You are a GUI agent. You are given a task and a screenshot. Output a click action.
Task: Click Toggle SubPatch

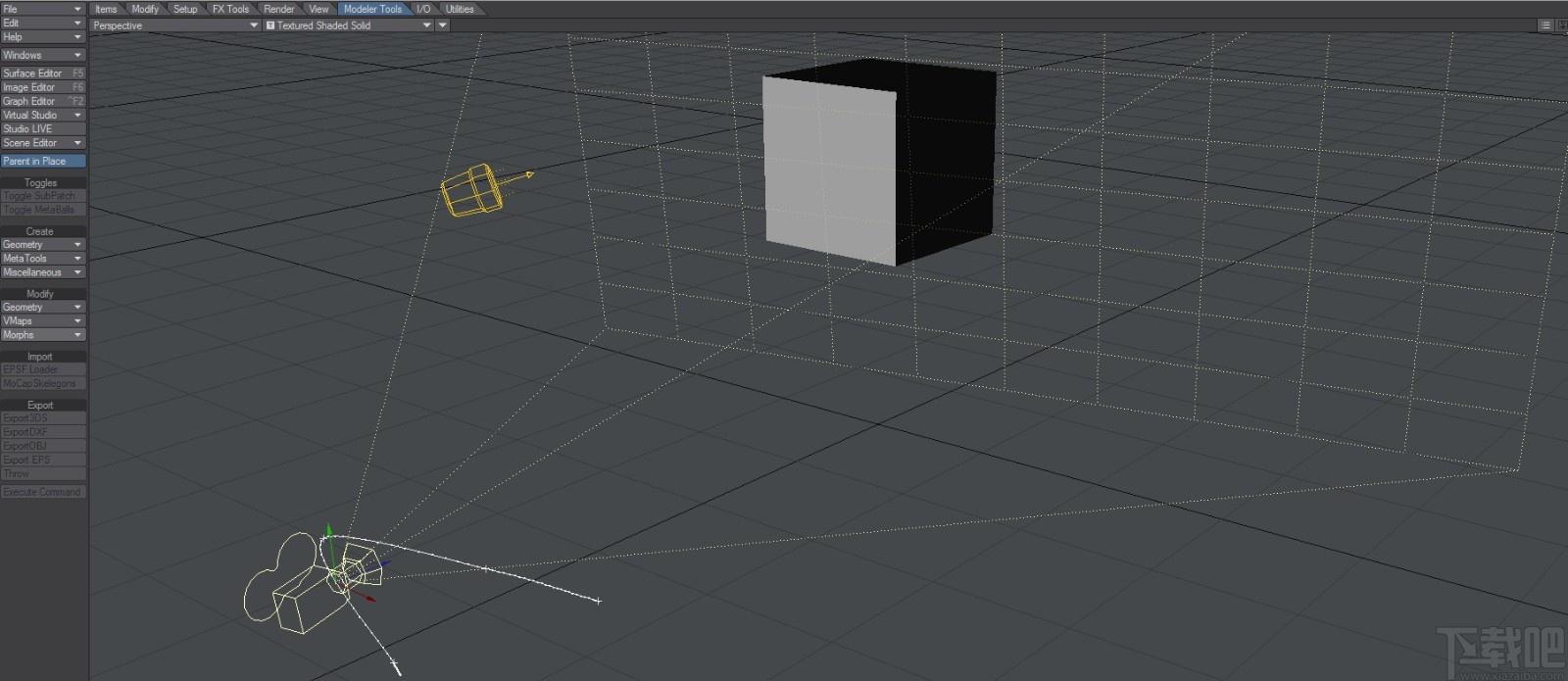point(43,196)
